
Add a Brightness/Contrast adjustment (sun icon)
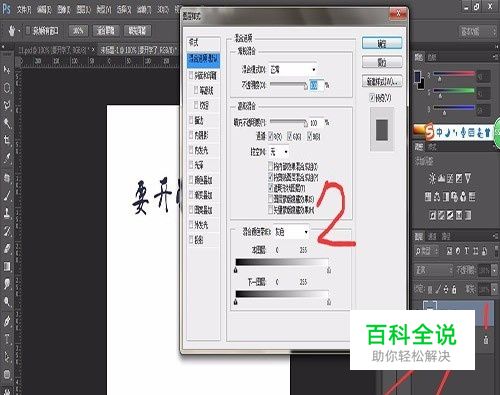432,178
